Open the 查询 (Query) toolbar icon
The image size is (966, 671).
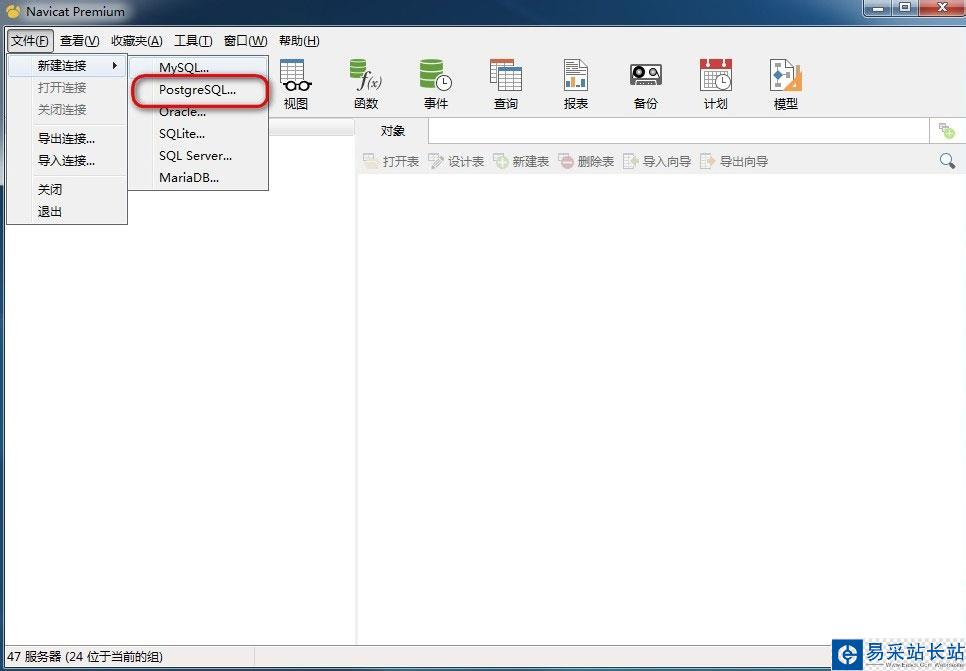506,84
